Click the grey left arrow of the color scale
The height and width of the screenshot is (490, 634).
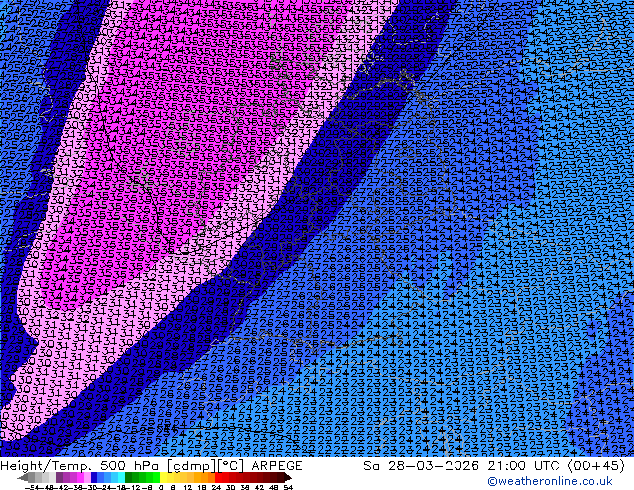23,478
